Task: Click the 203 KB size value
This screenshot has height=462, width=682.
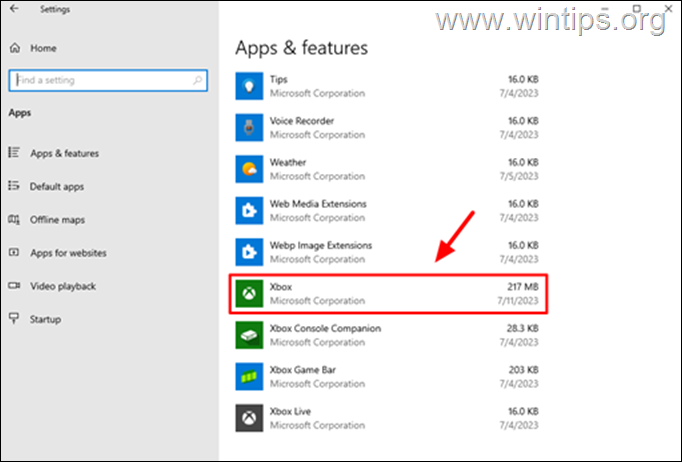Action: click(524, 370)
